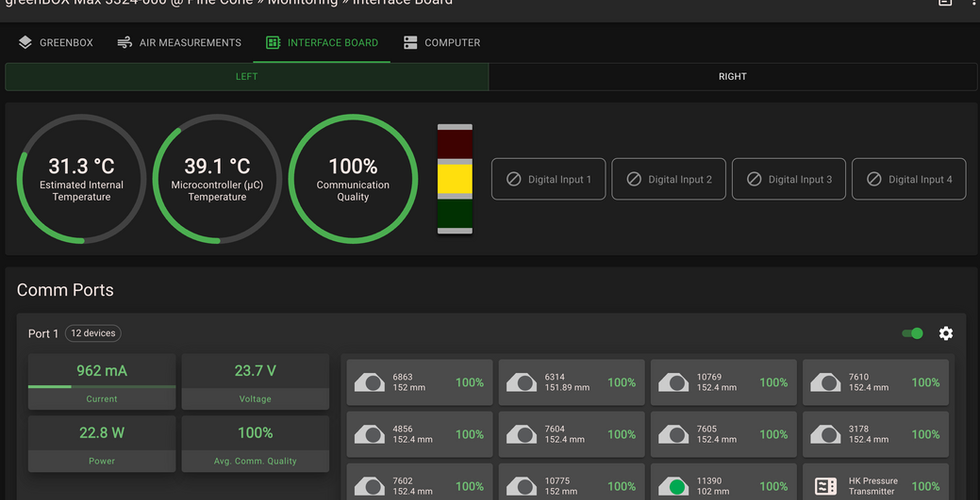Select the INTERFACE BOARD tab
This screenshot has width=980, height=500.
(322, 42)
